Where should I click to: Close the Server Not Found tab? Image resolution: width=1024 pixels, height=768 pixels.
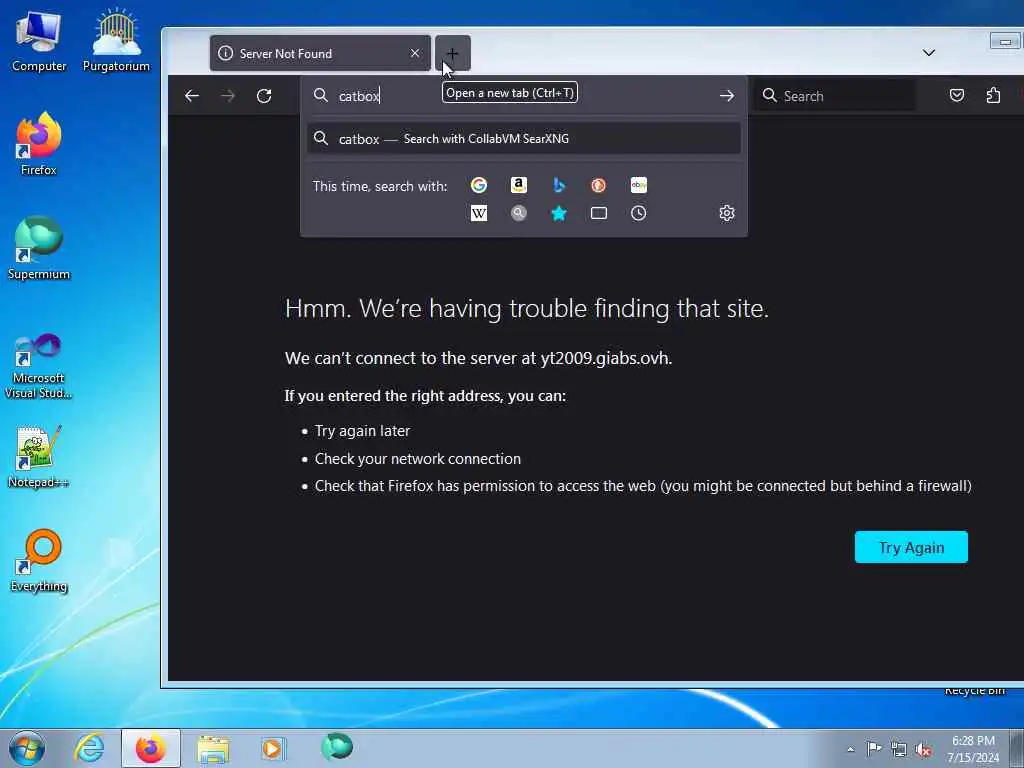[x=415, y=54]
